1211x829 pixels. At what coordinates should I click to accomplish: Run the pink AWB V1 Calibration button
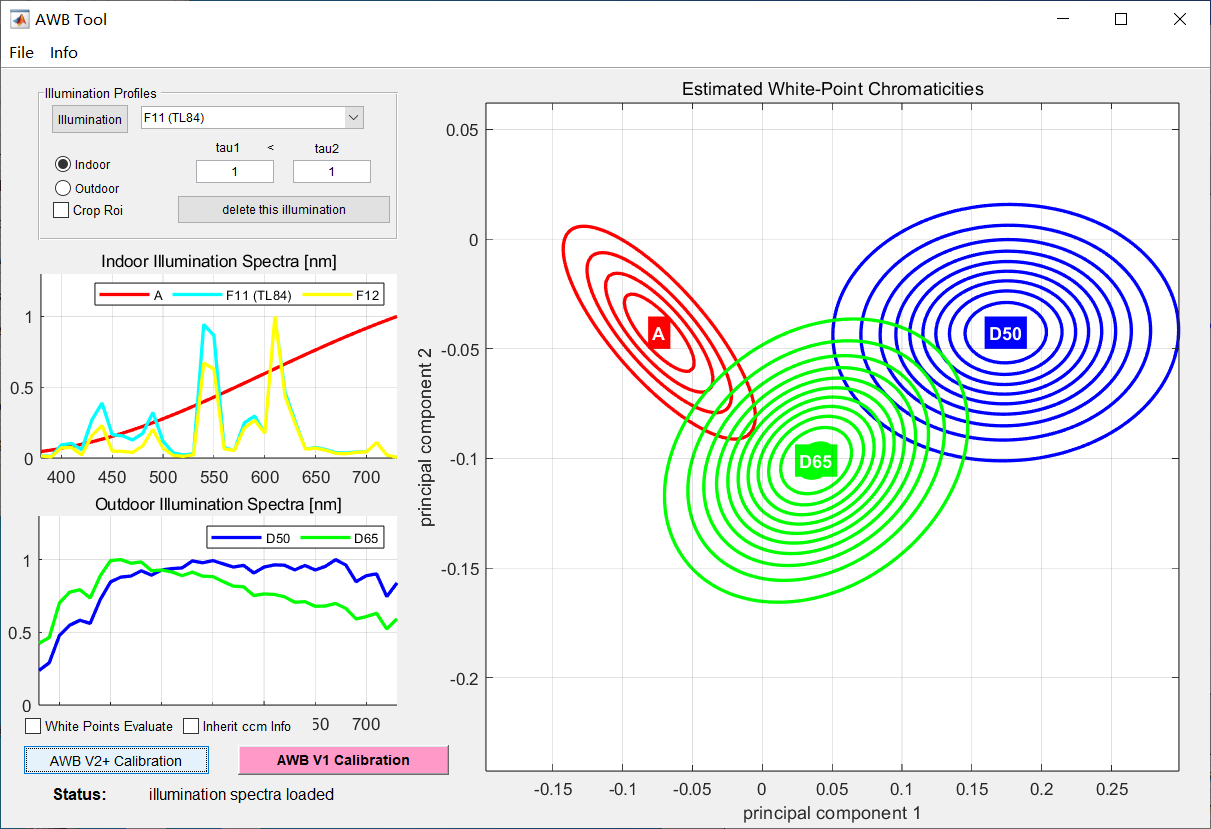click(343, 760)
